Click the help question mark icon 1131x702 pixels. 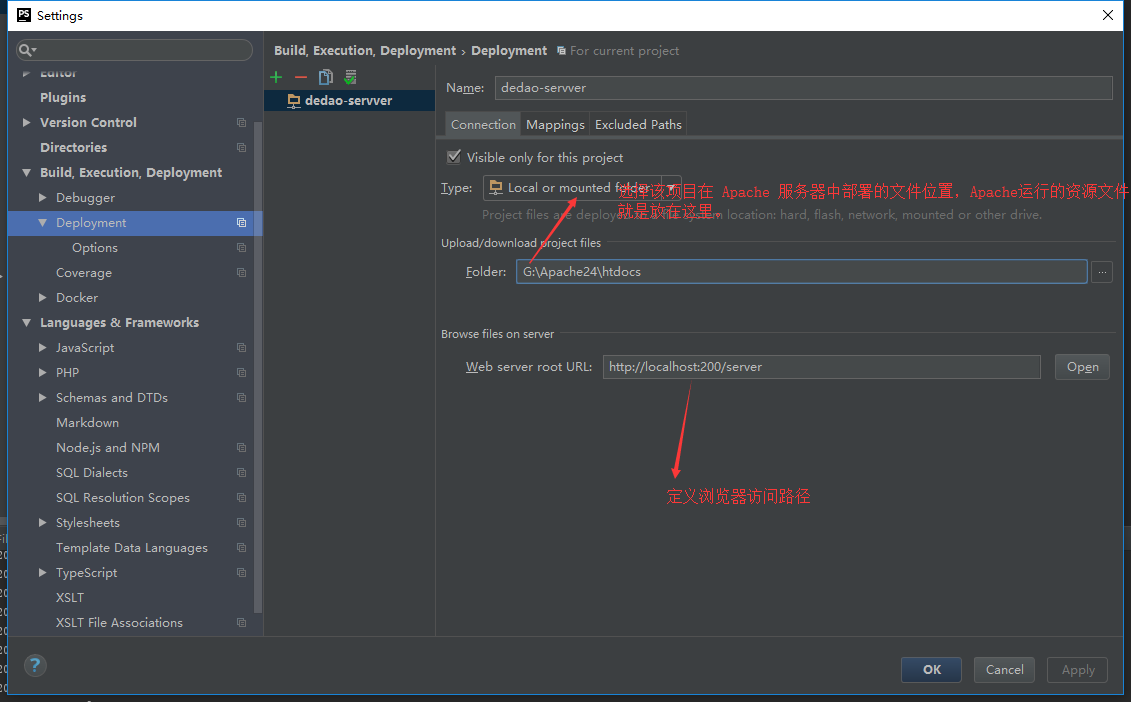[35, 665]
